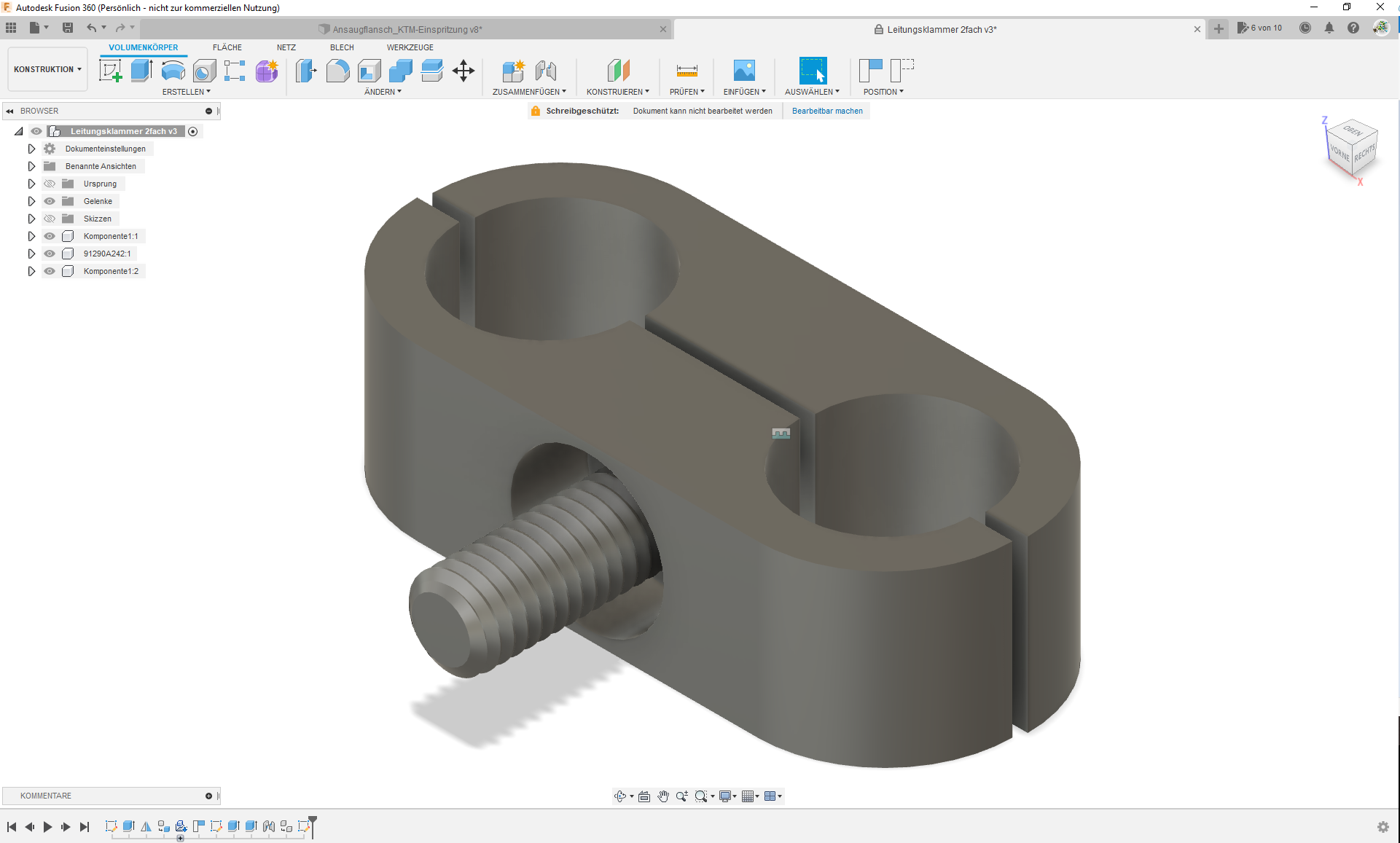Open the Konstruktion workspace dropdown
The height and width of the screenshot is (843, 1400).
(x=47, y=69)
